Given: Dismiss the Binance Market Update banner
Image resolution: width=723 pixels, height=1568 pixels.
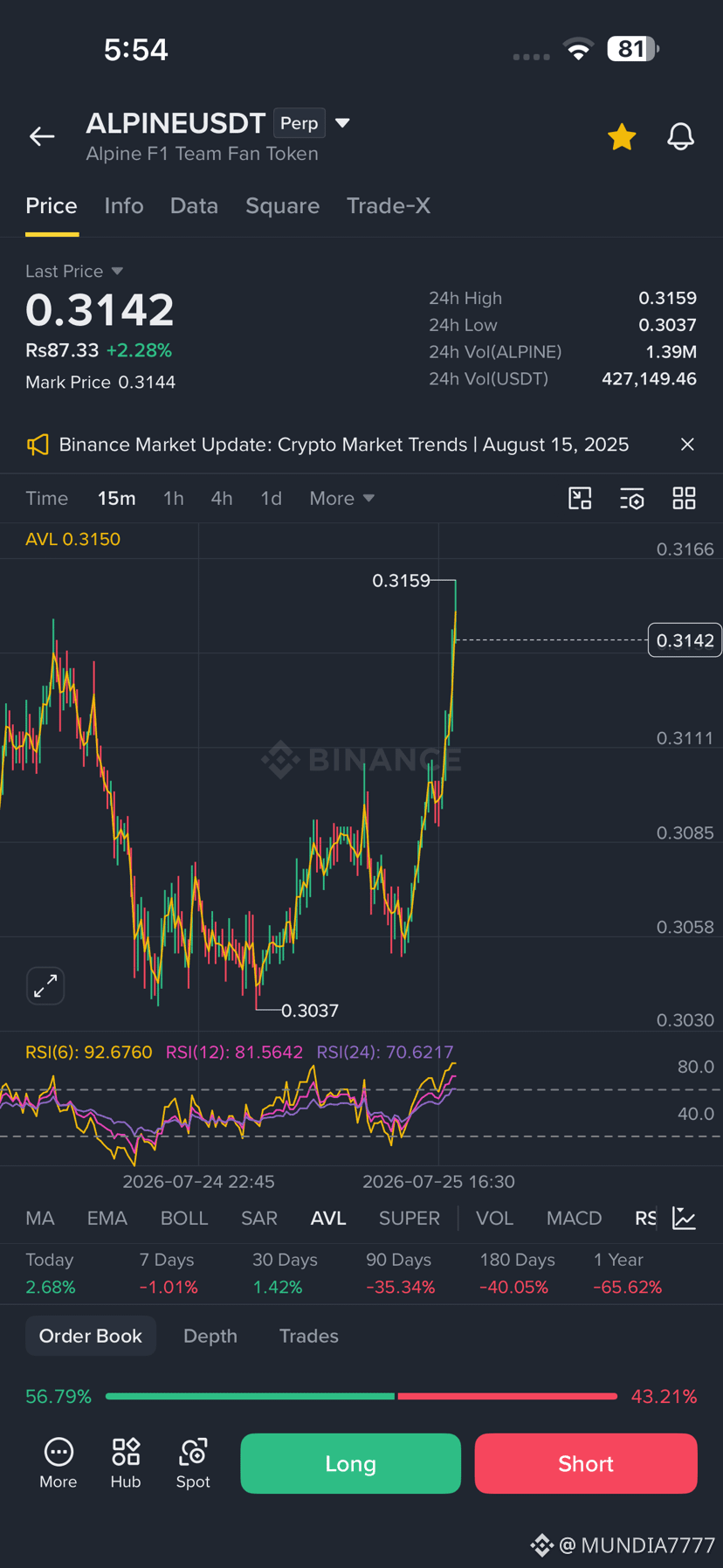Looking at the screenshot, I should [x=687, y=445].
